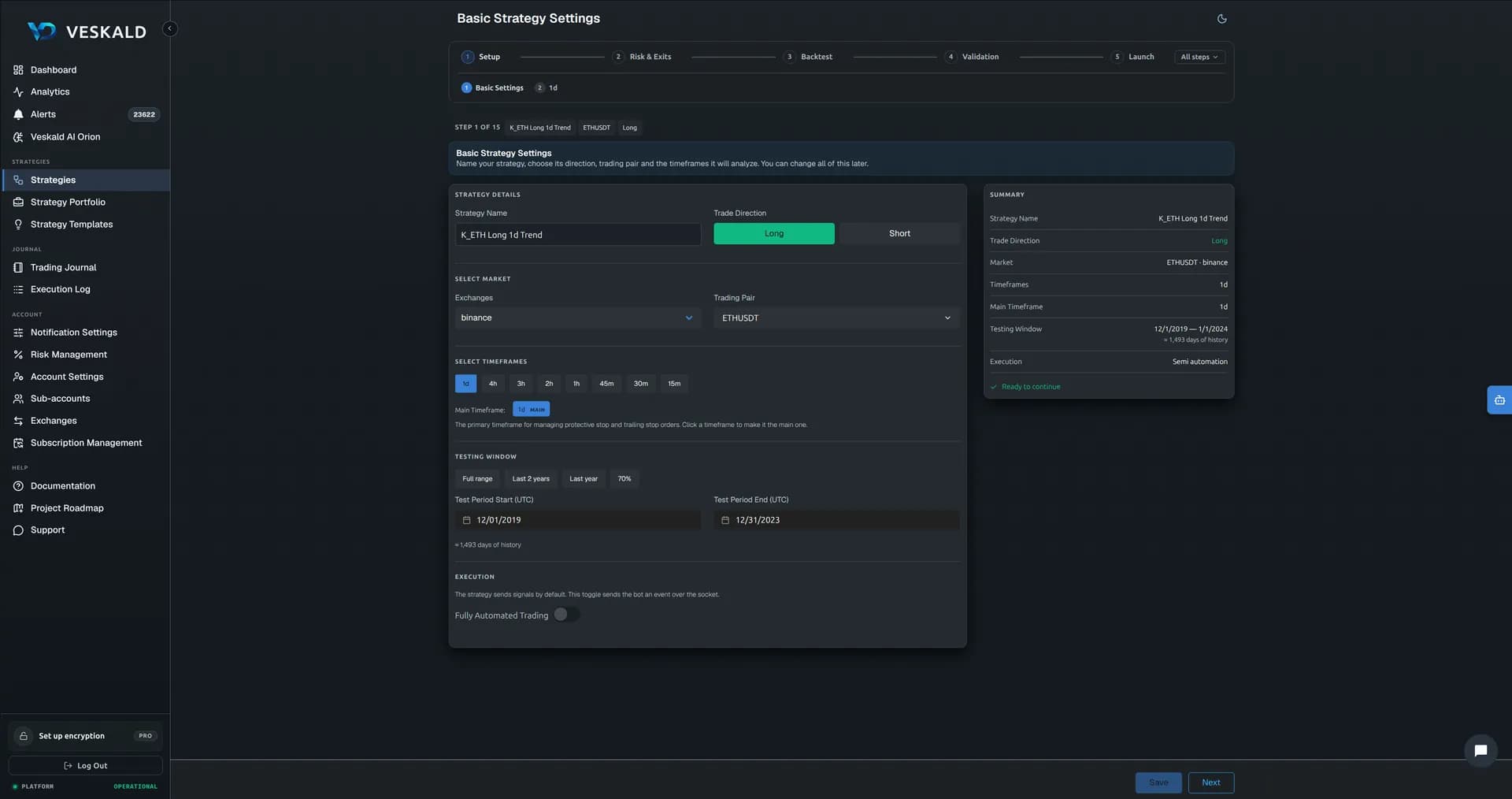
Task: Click the Save button
Action: (1158, 782)
